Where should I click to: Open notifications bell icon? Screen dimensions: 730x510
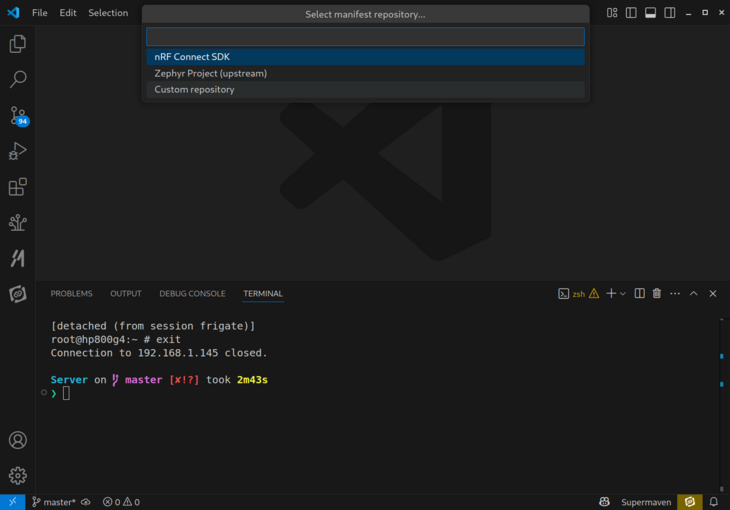[x=714, y=502]
